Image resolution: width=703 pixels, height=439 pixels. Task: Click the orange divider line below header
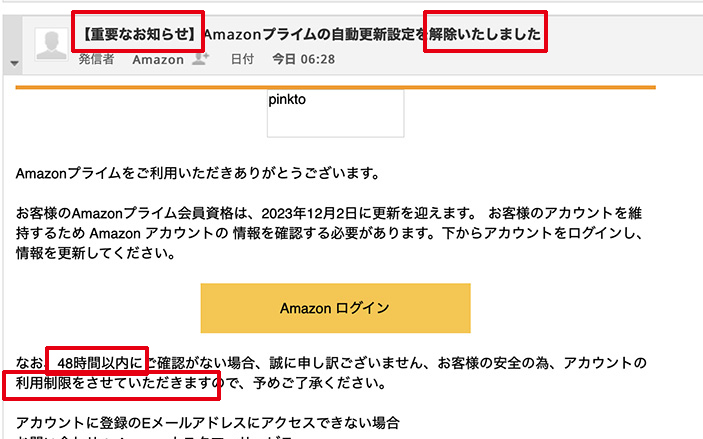click(x=335, y=87)
